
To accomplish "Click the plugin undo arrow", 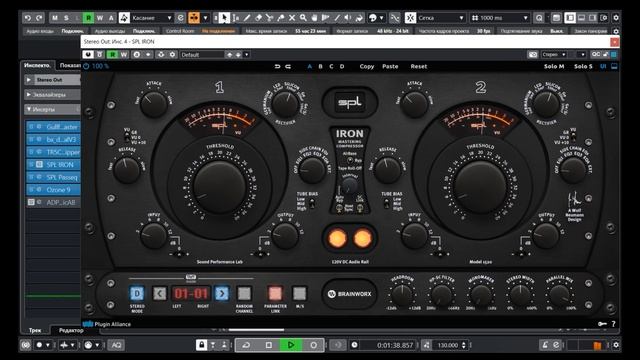I will pos(278,66).
